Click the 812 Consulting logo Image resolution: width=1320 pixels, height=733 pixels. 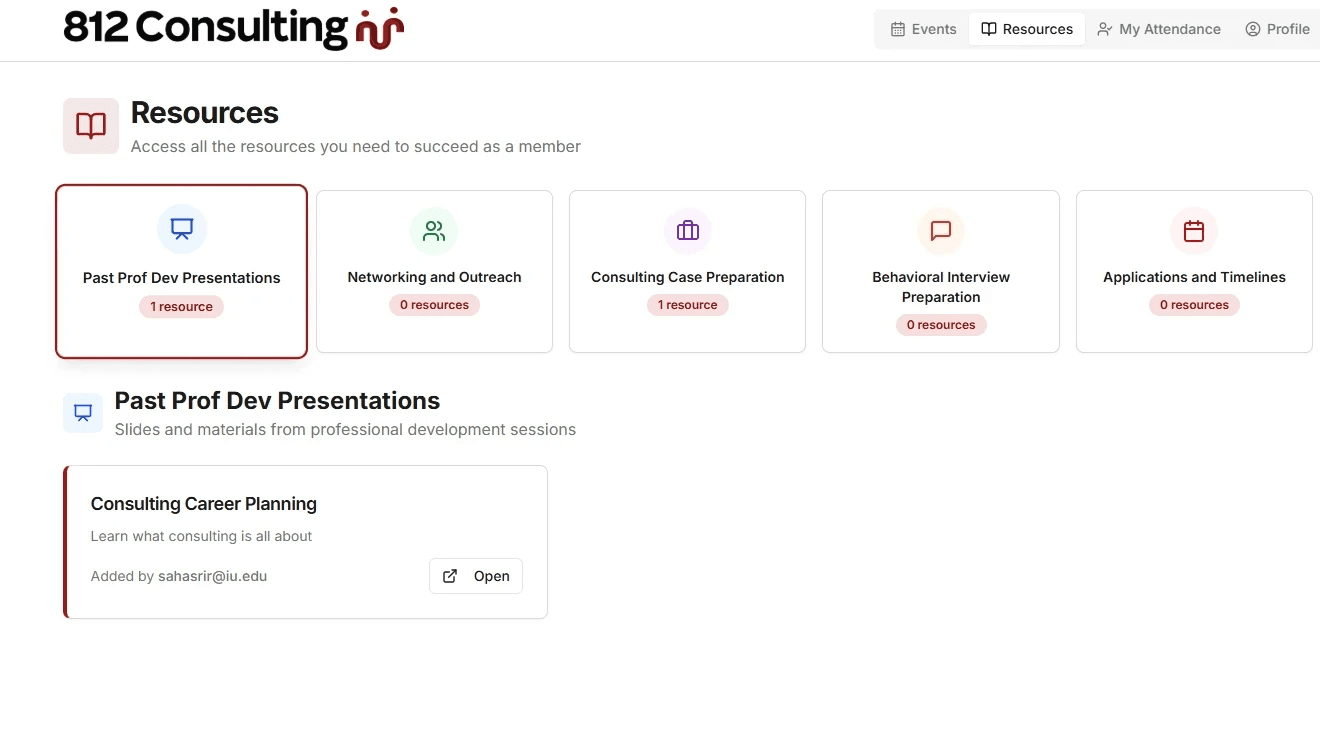coord(232,28)
